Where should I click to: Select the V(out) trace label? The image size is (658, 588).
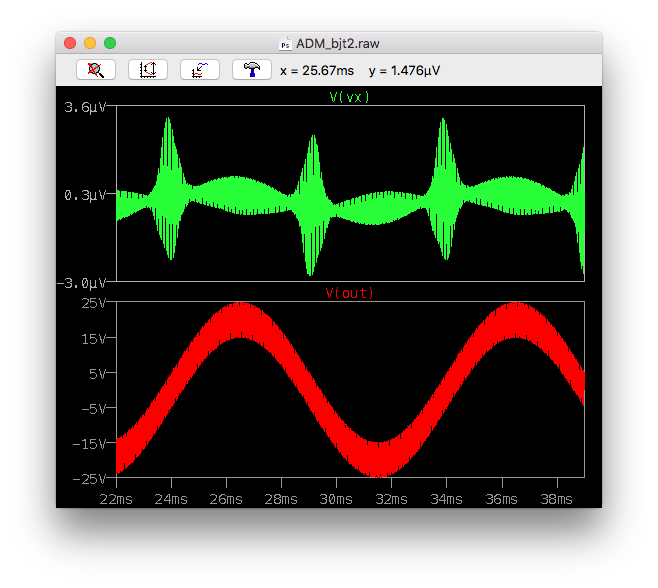(x=350, y=293)
